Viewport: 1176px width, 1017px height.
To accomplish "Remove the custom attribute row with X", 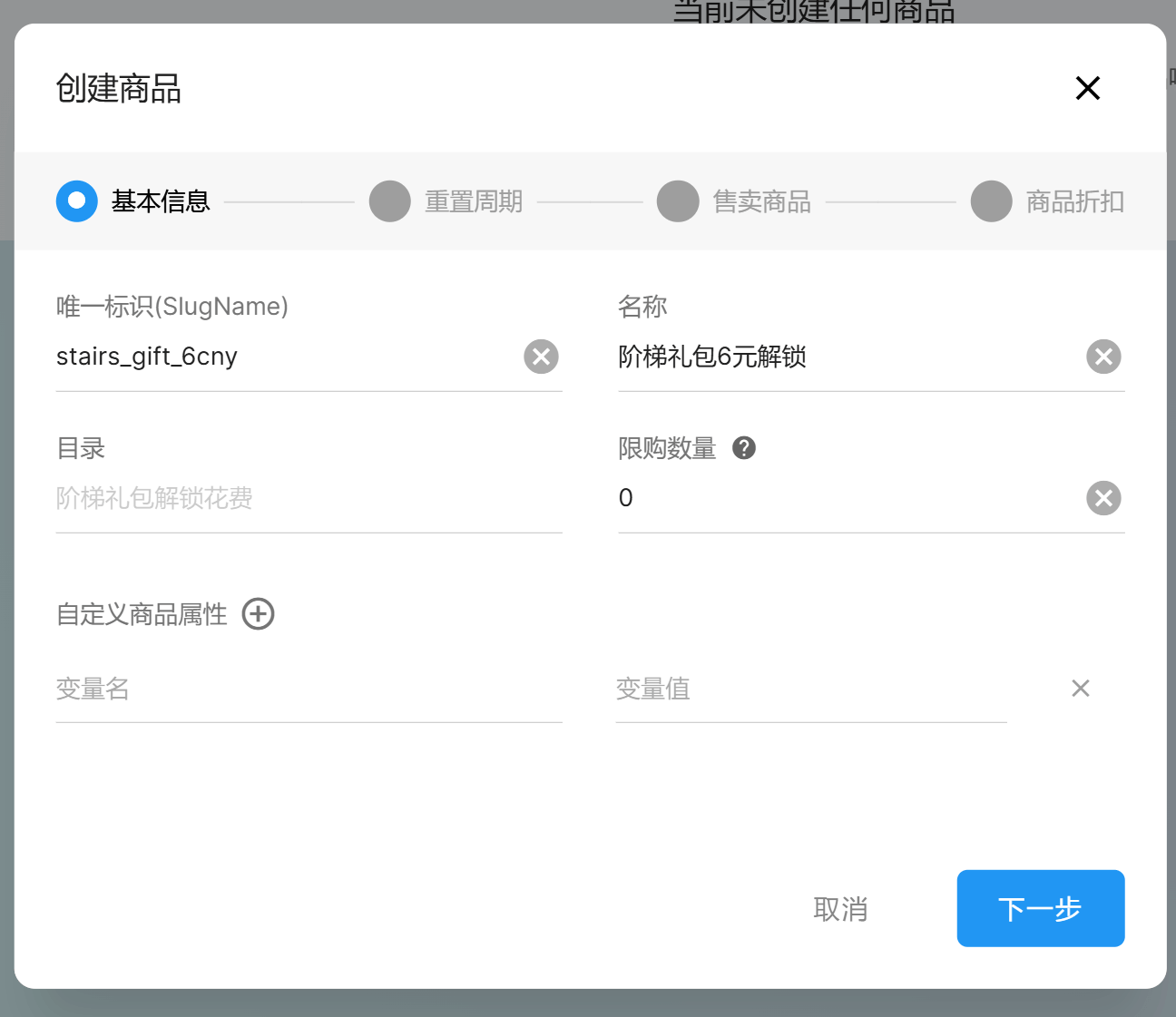I will coord(1080,689).
